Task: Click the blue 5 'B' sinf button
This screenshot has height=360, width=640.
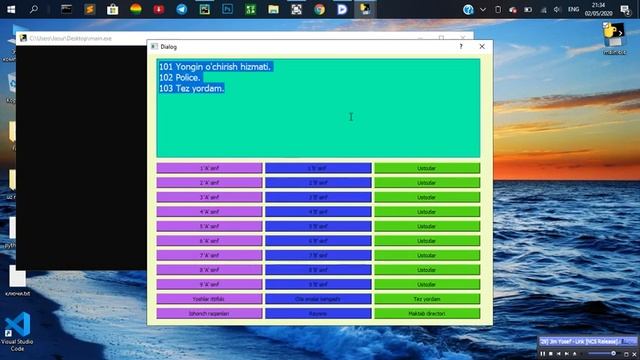Action: tap(318, 226)
